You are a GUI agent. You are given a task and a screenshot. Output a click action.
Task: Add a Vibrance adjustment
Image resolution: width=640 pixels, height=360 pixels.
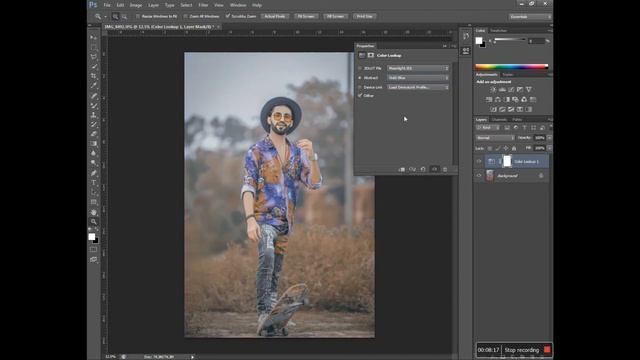(x=529, y=89)
